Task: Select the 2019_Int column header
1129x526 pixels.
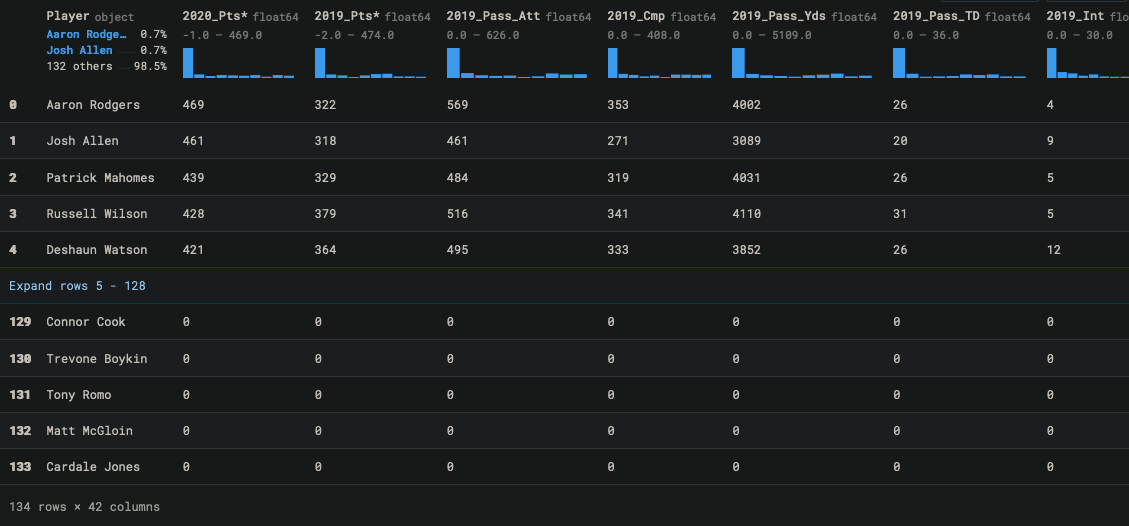Action: [x=1075, y=17]
